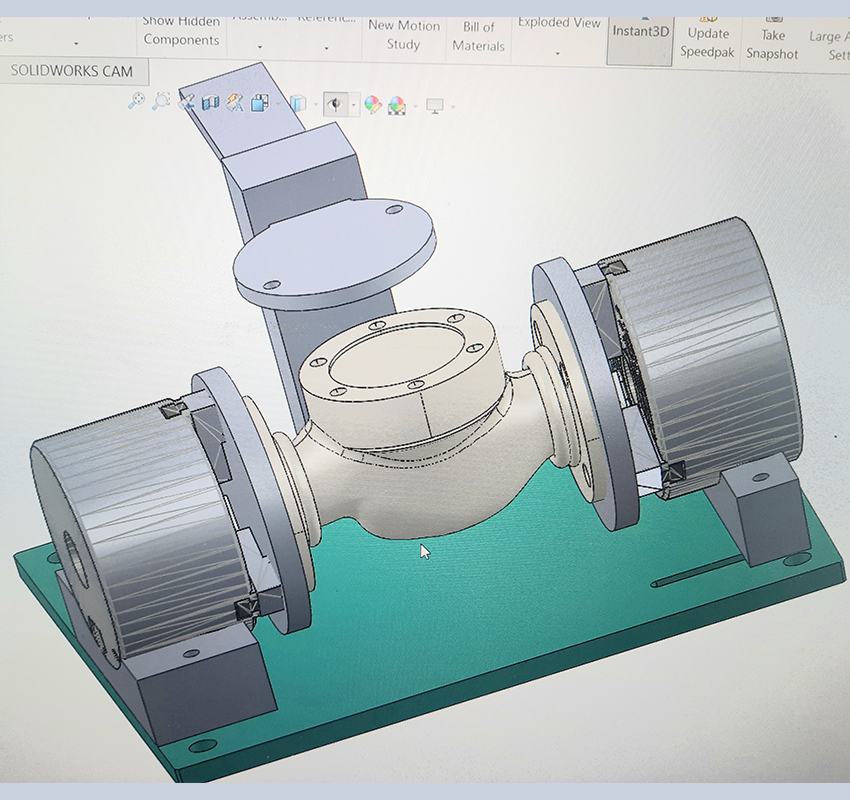Click the New Motion Study button
The image size is (850, 800).
tap(402, 34)
